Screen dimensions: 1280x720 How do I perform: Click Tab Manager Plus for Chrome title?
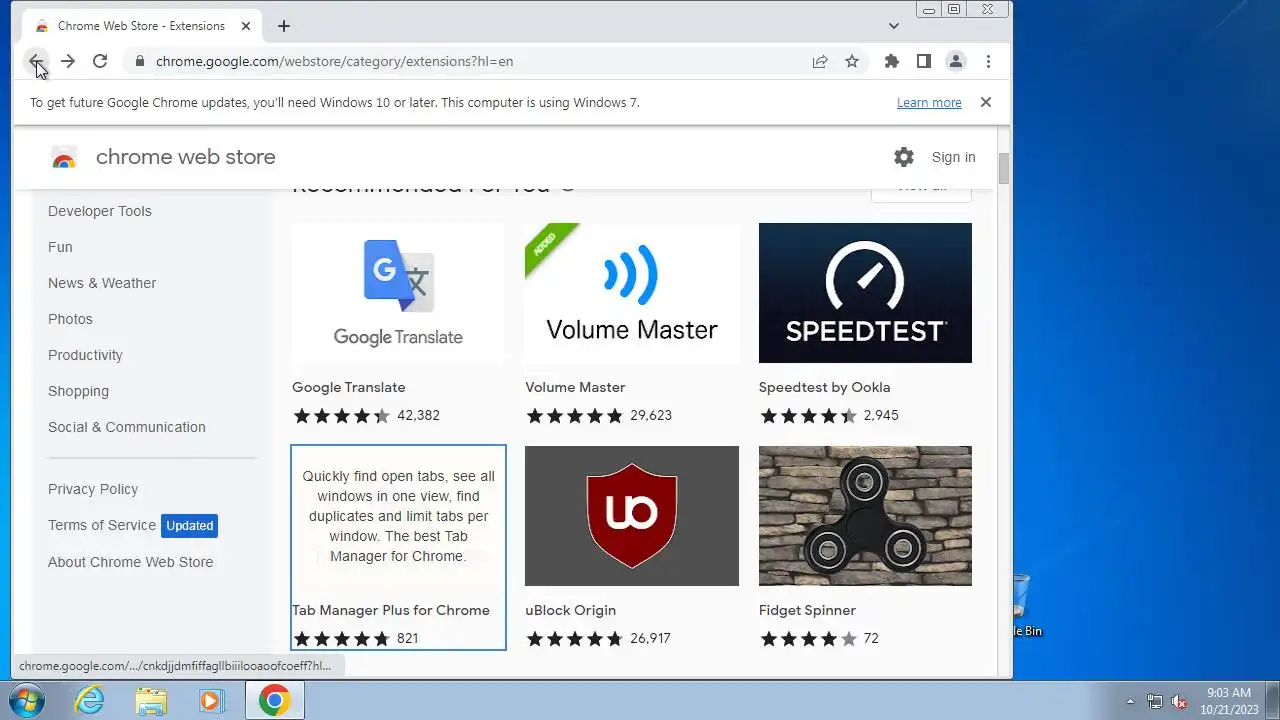pyautogui.click(x=391, y=610)
